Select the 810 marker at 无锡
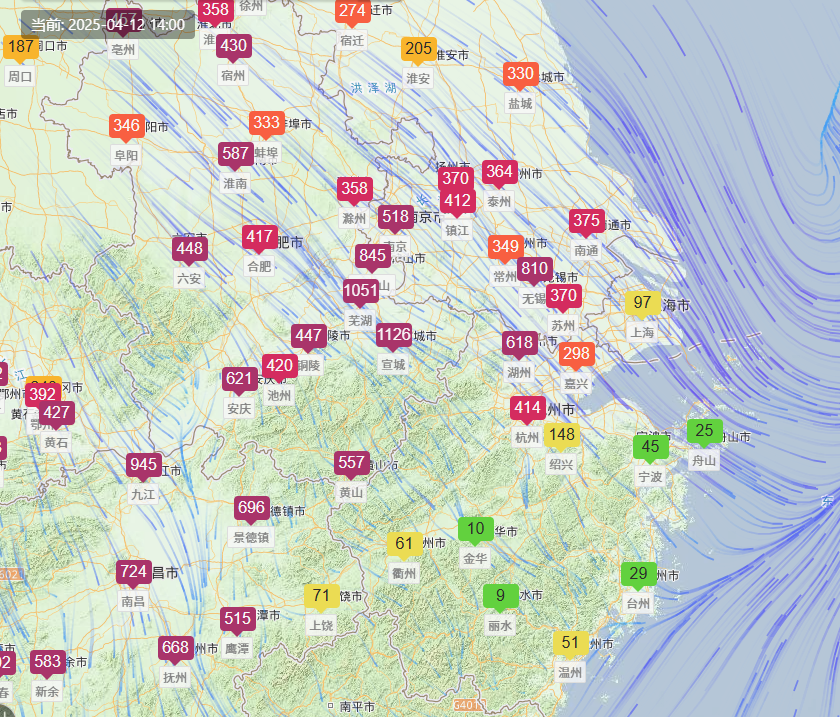This screenshot has width=840, height=717. coord(534,269)
